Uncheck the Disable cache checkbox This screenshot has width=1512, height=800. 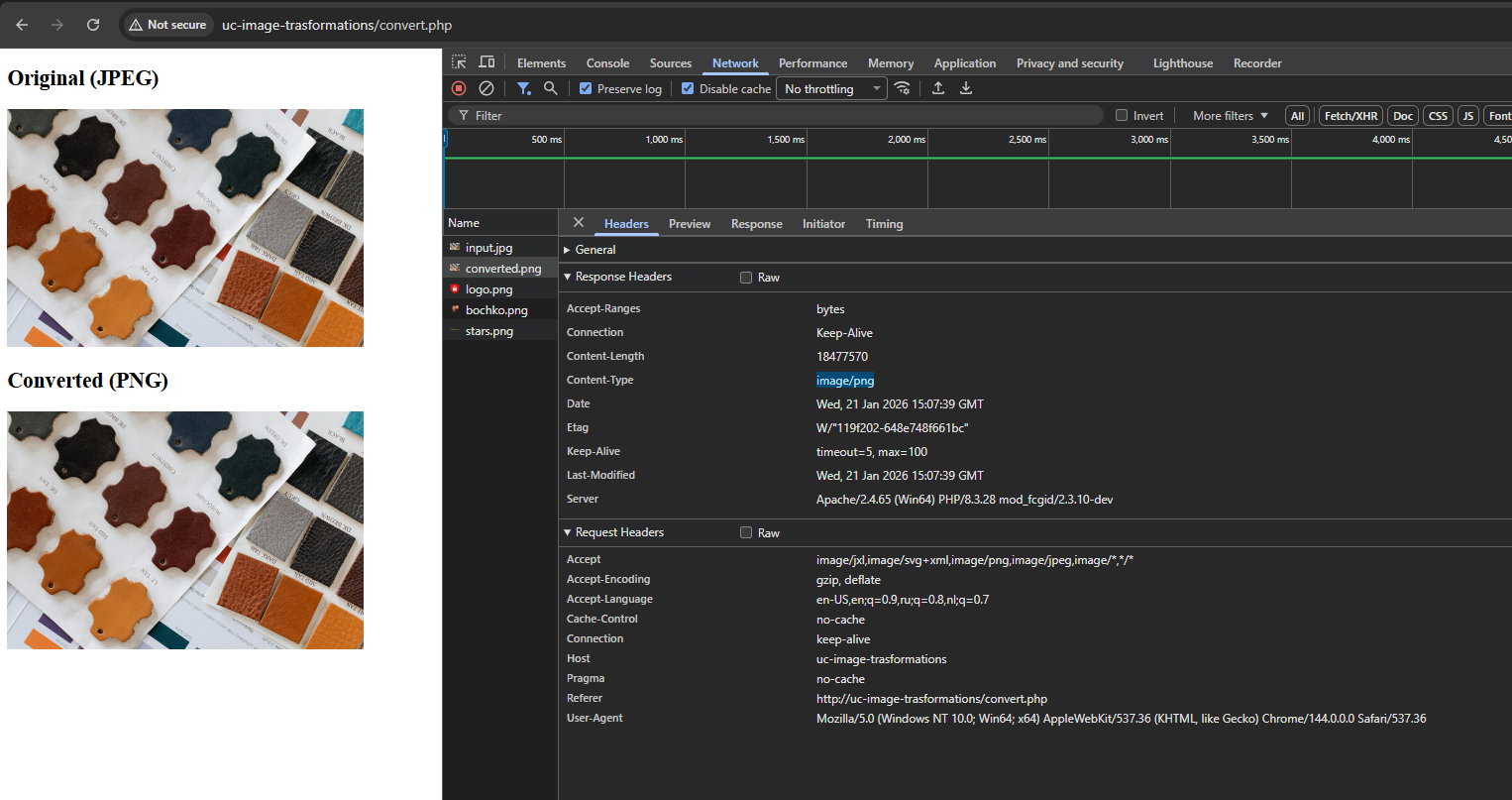click(x=688, y=89)
